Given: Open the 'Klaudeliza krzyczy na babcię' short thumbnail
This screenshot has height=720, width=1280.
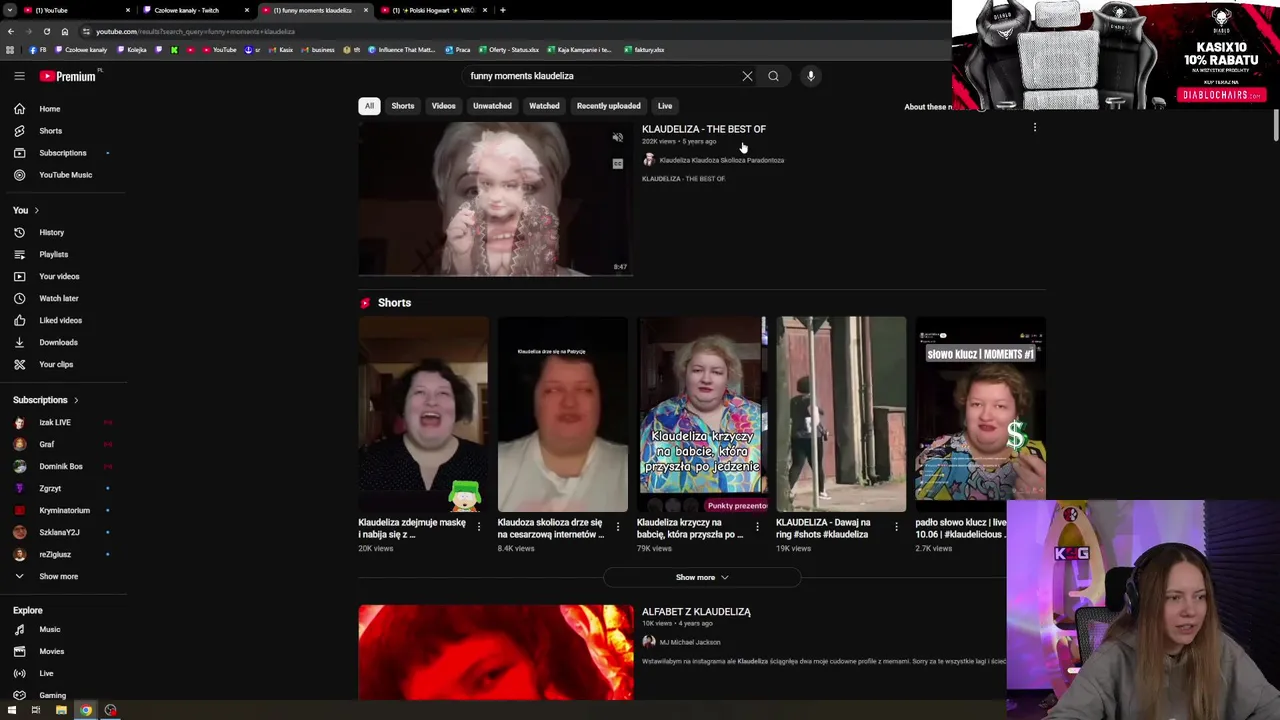Looking at the screenshot, I should (702, 414).
